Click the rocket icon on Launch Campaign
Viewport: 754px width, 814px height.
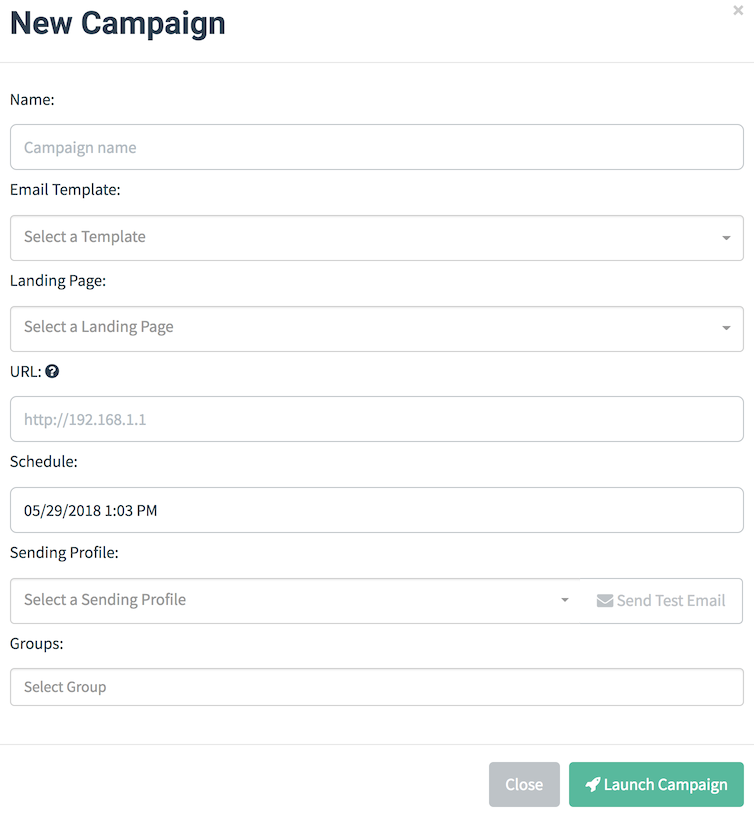point(593,785)
